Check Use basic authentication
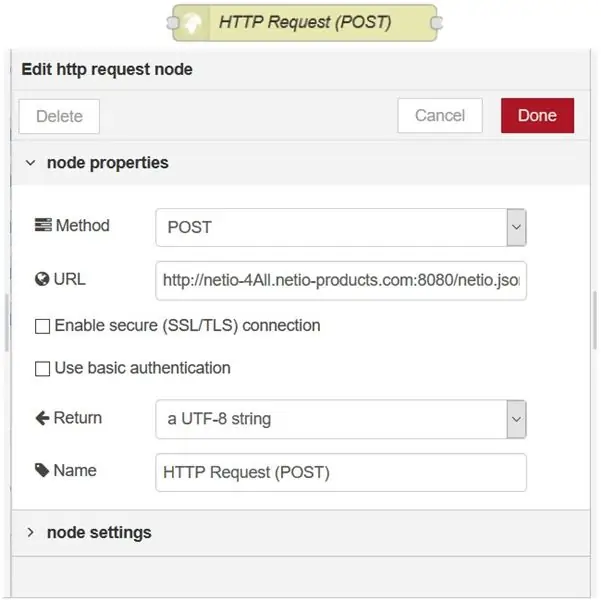 pos(42,369)
